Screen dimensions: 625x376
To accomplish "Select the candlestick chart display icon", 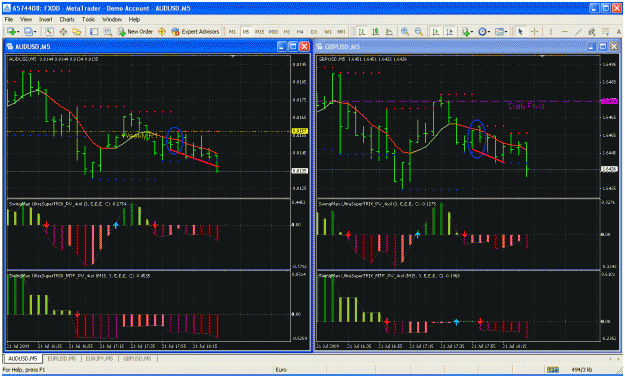I will (x=375, y=31).
